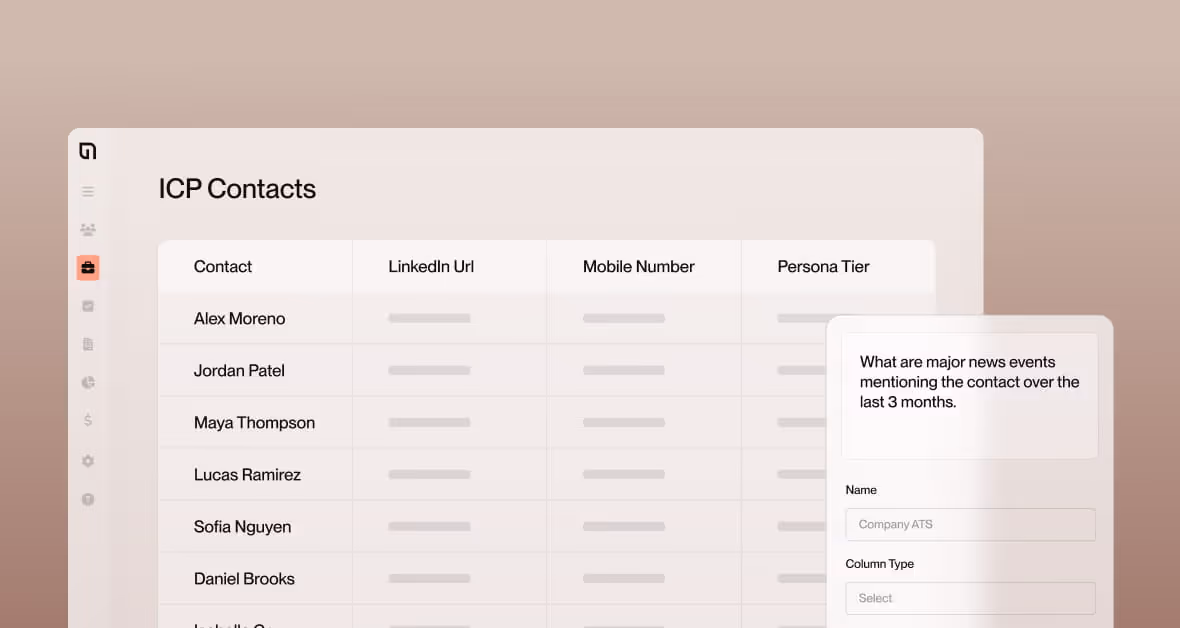The image size is (1180, 628).
Task: Open the settings gear icon
Action: click(88, 461)
